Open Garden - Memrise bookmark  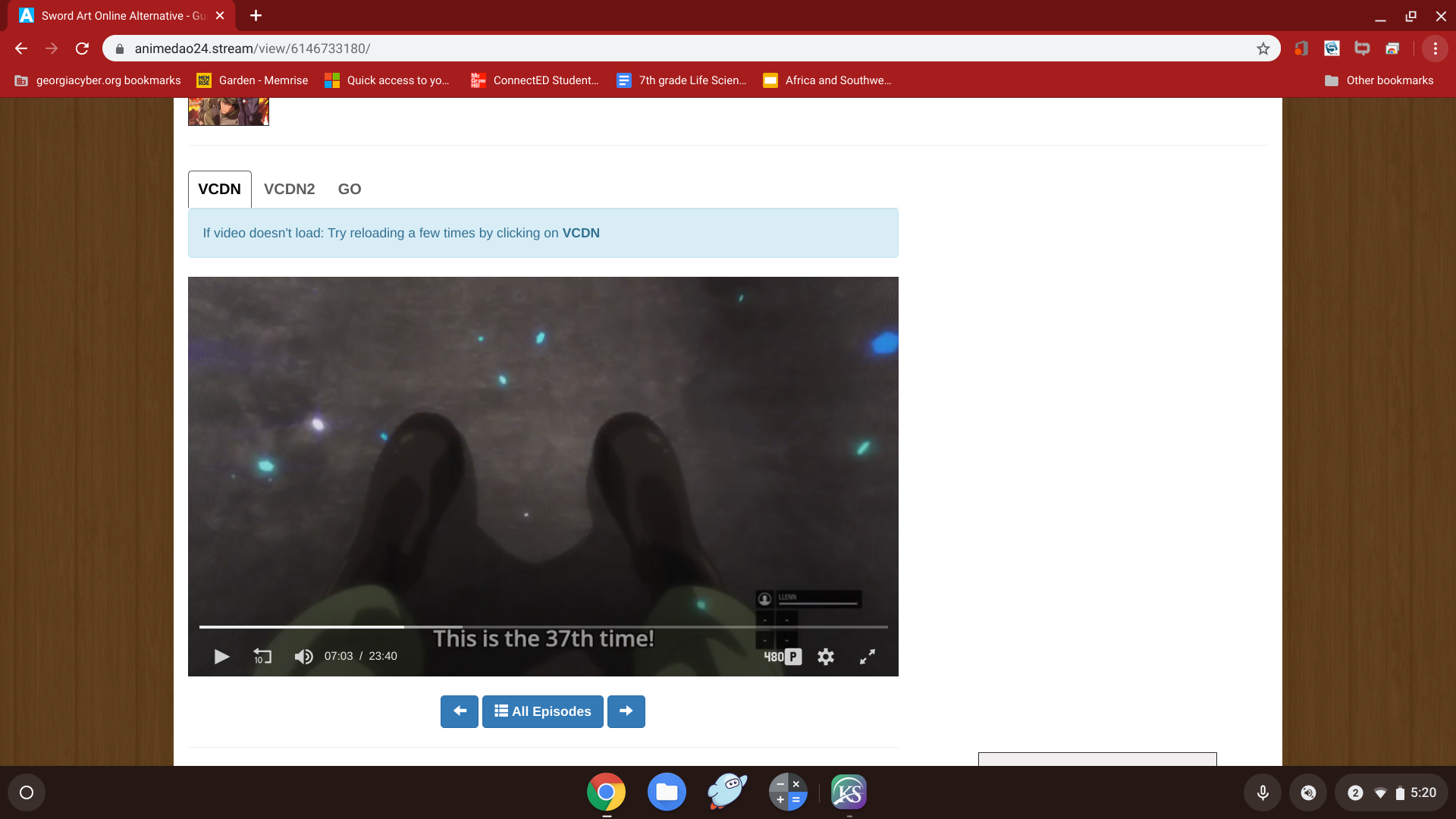(x=253, y=80)
